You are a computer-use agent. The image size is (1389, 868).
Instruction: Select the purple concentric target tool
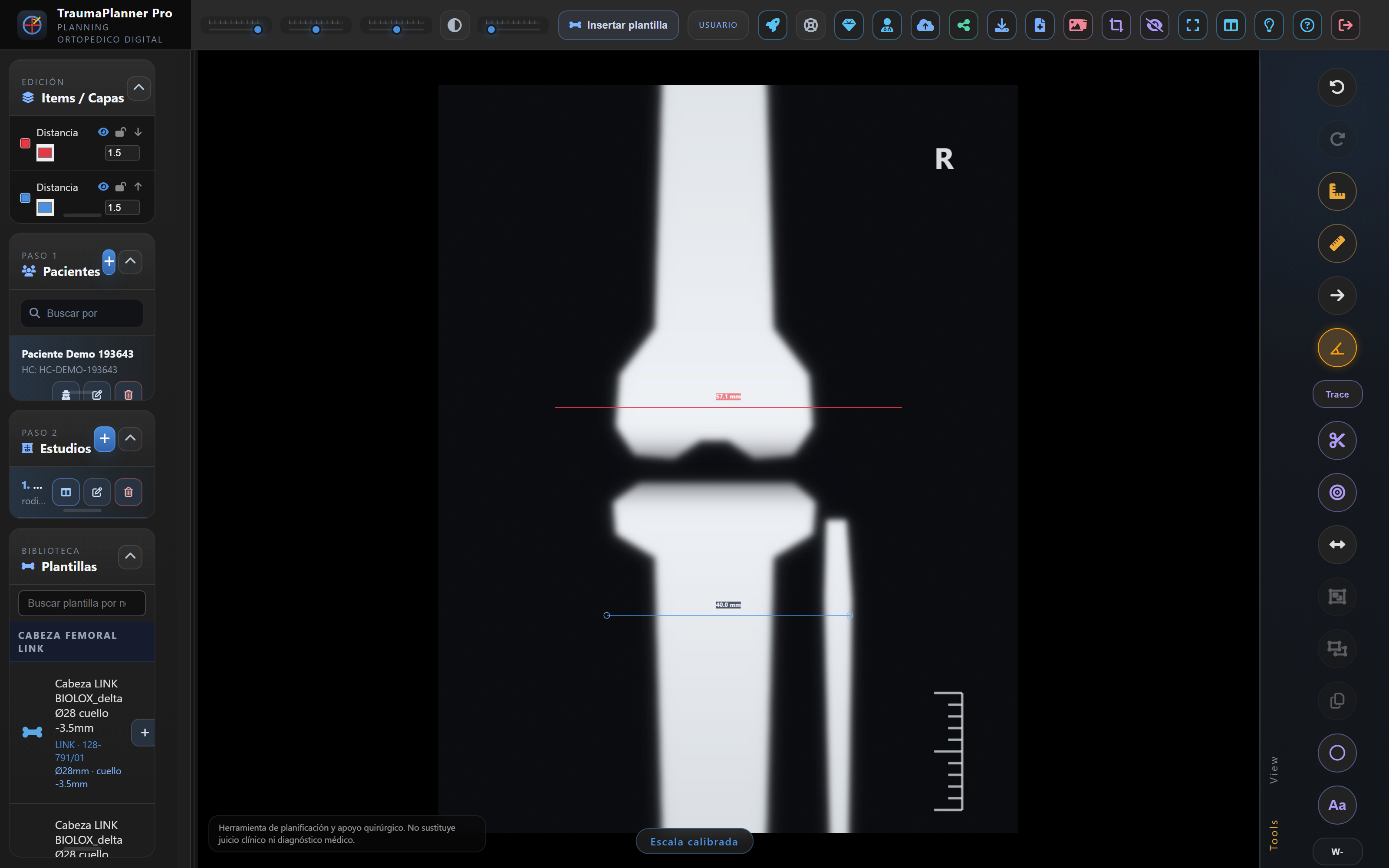1337,493
